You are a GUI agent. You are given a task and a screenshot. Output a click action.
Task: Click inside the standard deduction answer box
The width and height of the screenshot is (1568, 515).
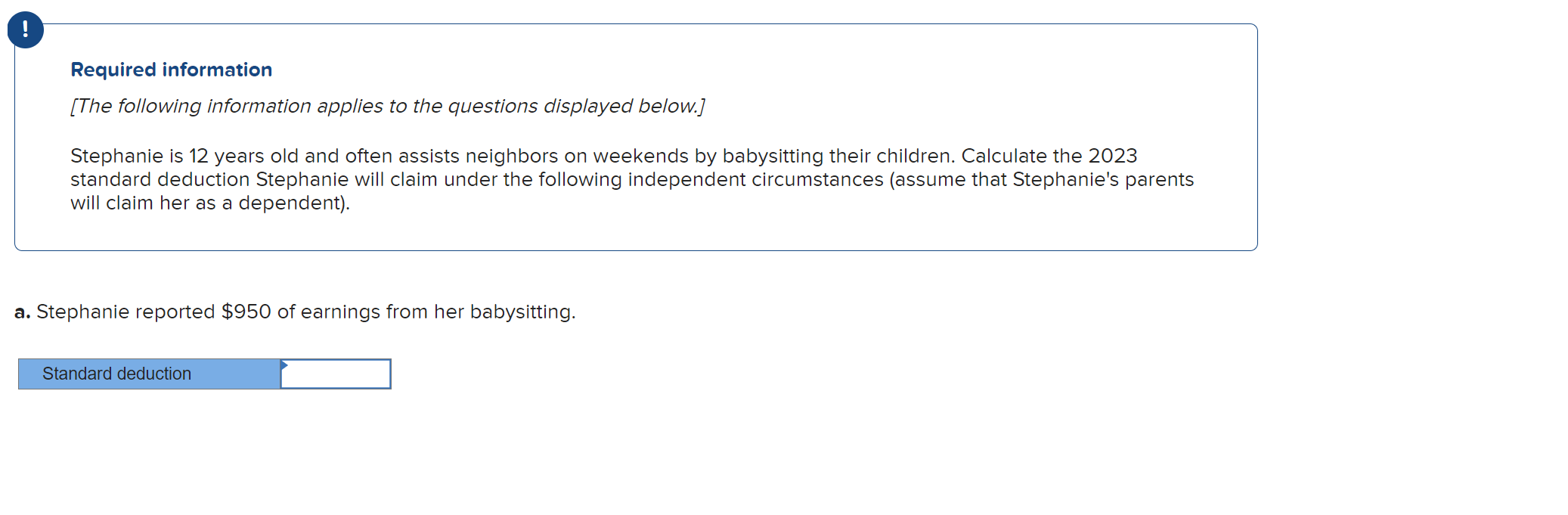coord(335,374)
